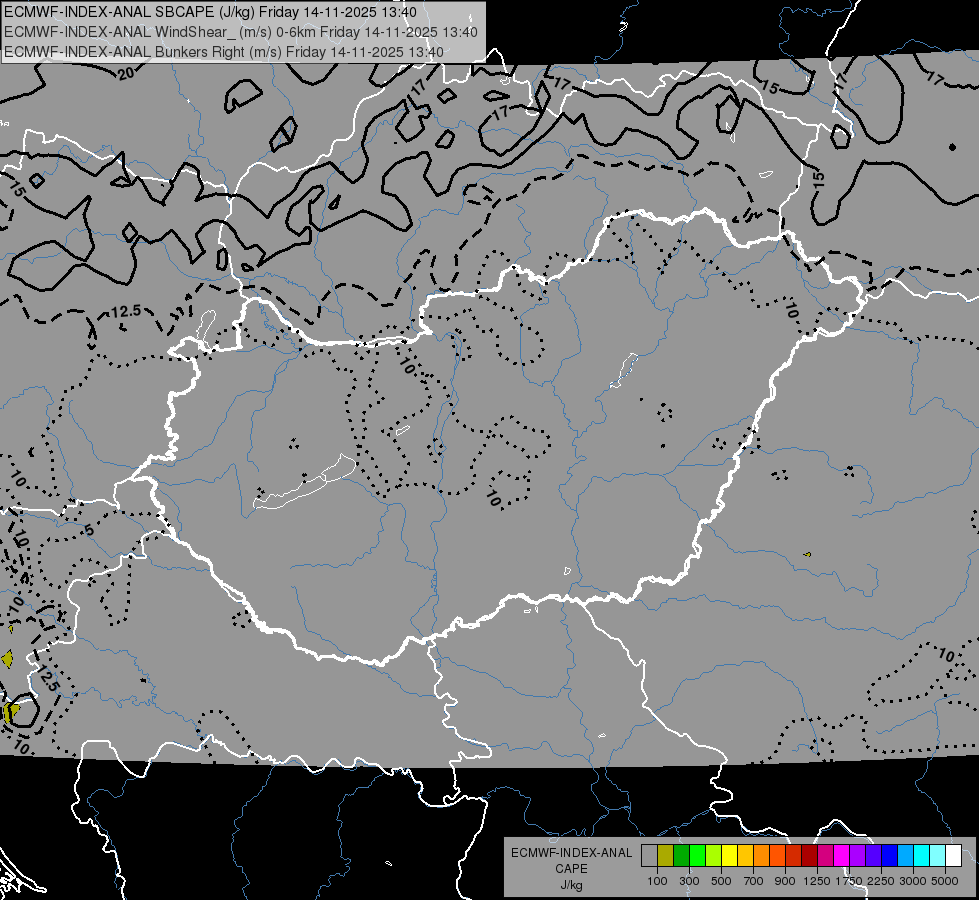Click the legend's ECMWF-INDEX-ANAL label
This screenshot has height=900, width=979.
click(x=571, y=853)
